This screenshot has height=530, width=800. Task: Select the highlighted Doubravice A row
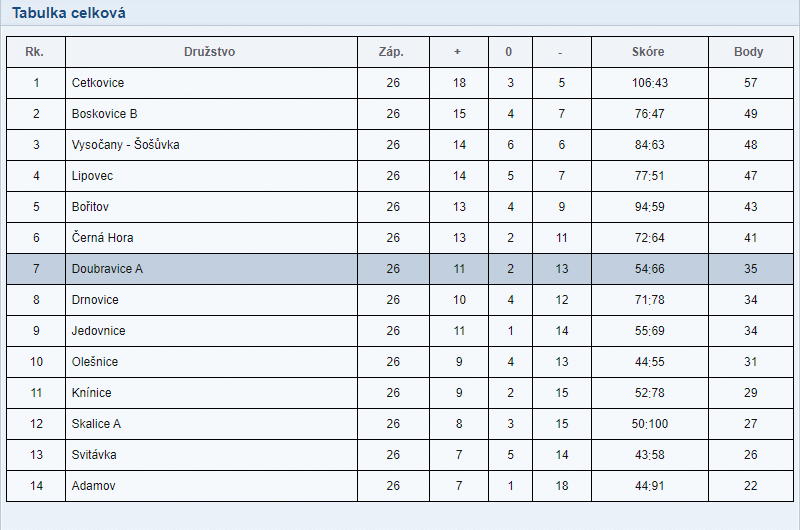(x=399, y=269)
